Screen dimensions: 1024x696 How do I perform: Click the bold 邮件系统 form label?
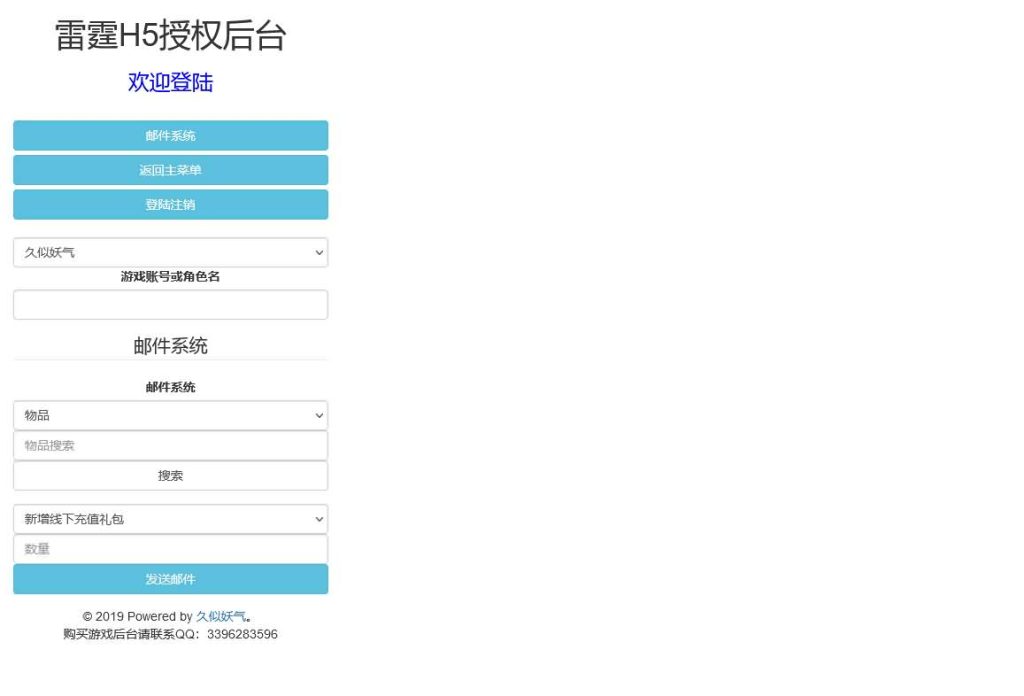pos(170,387)
